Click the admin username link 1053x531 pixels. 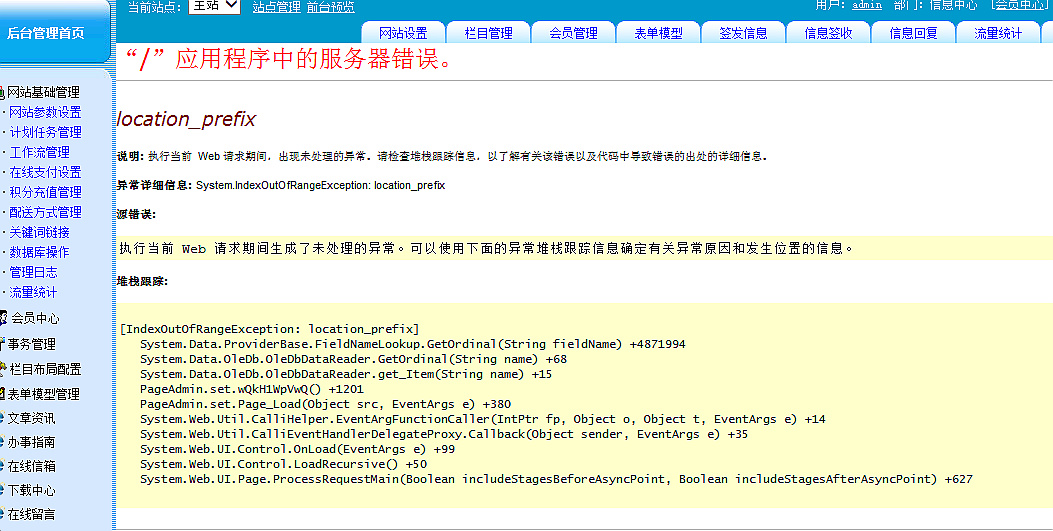(866, 5)
